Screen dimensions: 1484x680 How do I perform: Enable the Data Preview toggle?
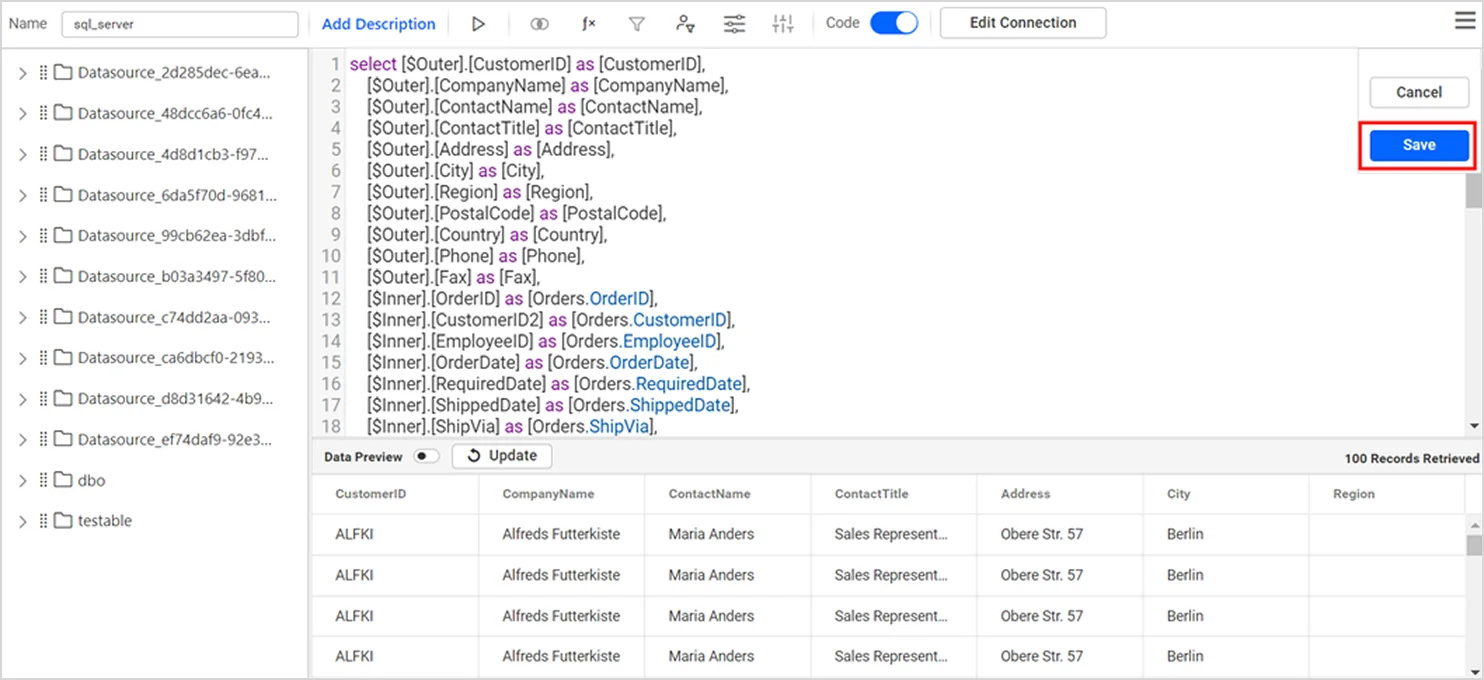point(427,456)
